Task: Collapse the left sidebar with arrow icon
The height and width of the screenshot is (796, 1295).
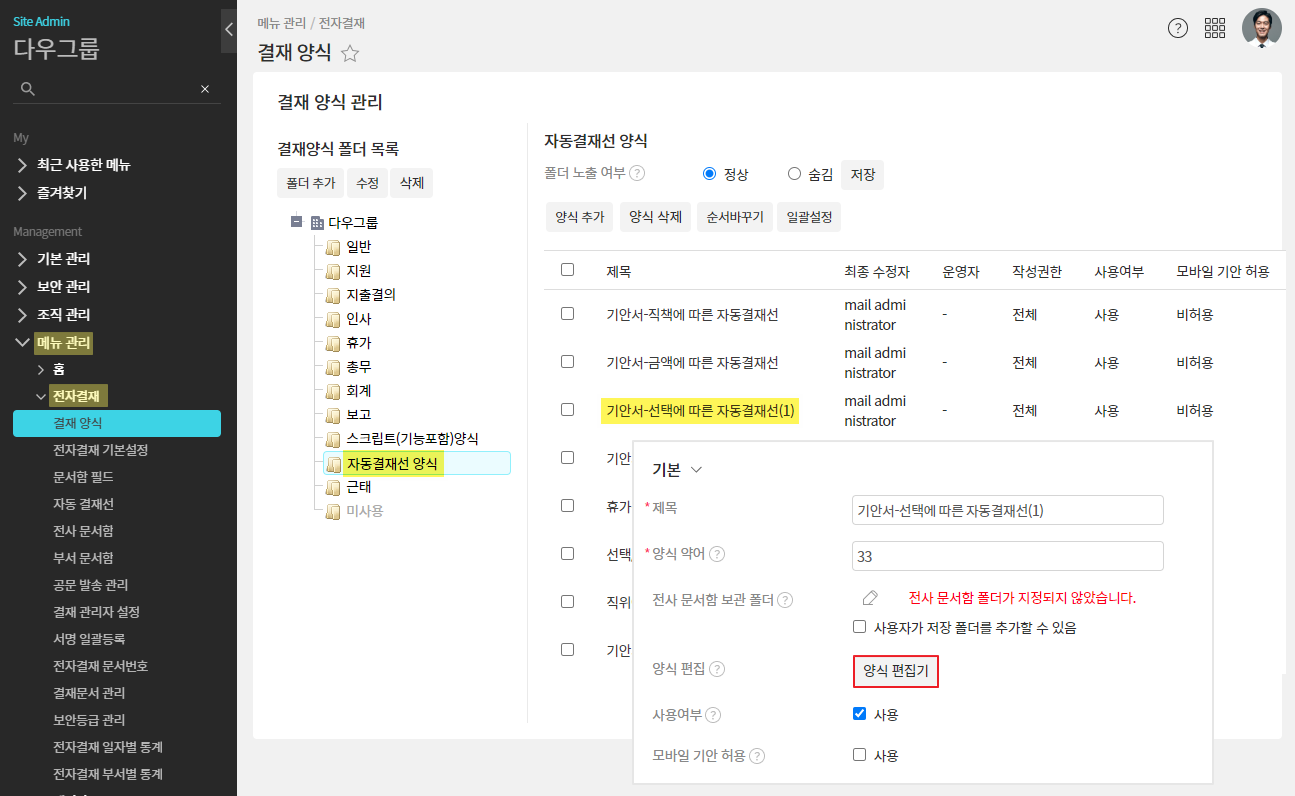Action: tap(229, 30)
